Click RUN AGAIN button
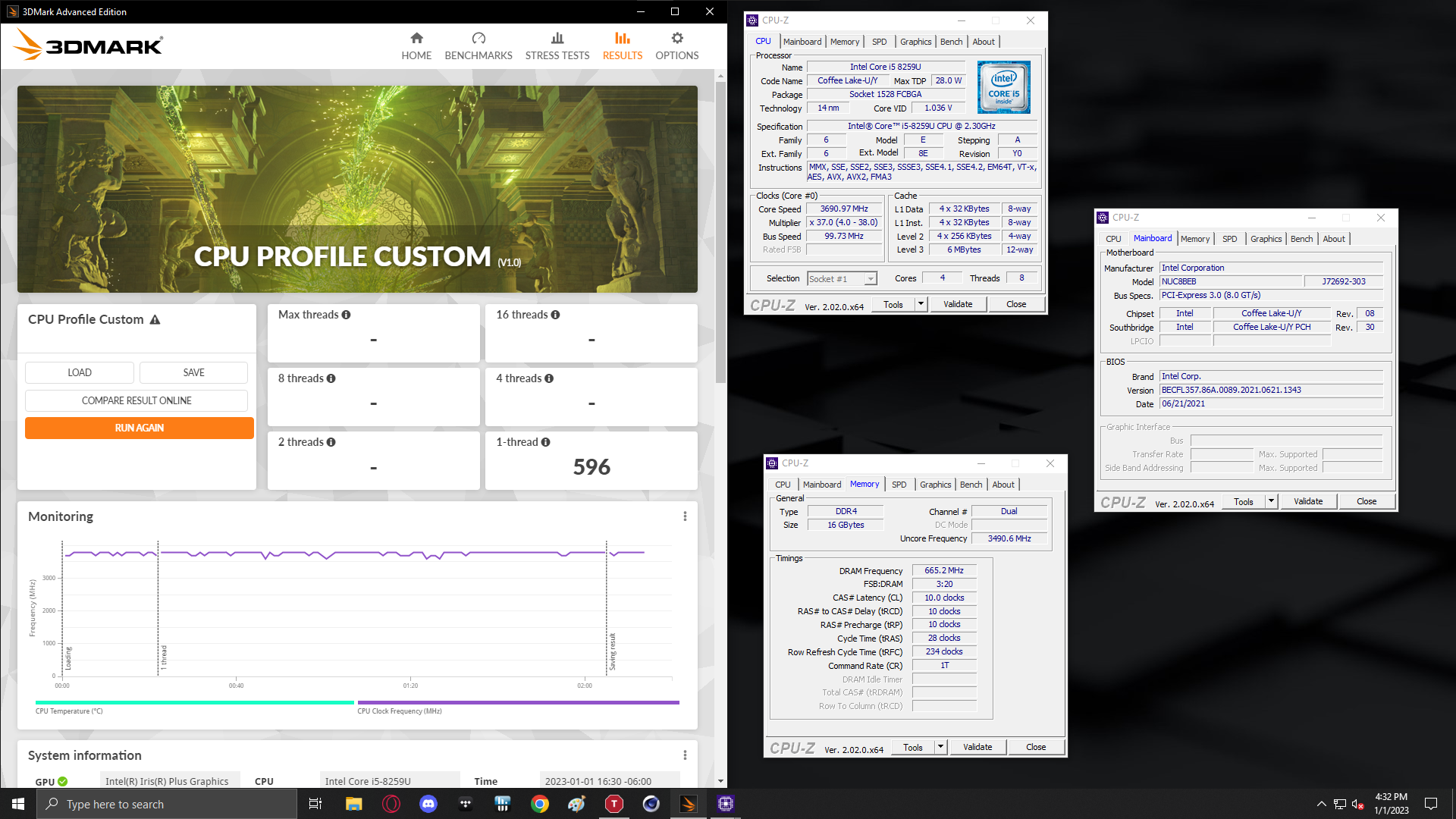 click(140, 428)
